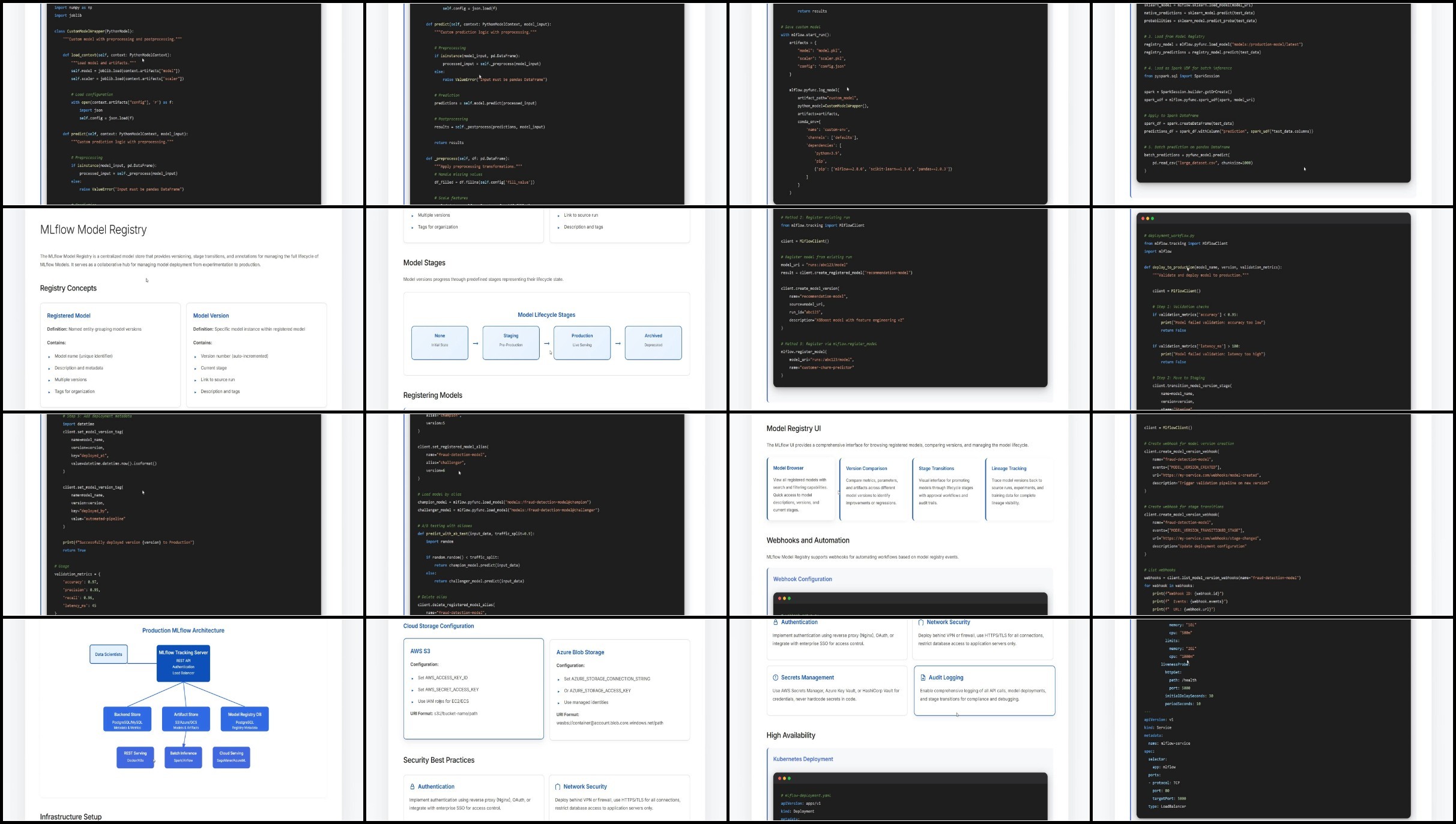The width and height of the screenshot is (1456, 824).
Task: Click the 'Audit Logging' card title
Action: click(946, 678)
